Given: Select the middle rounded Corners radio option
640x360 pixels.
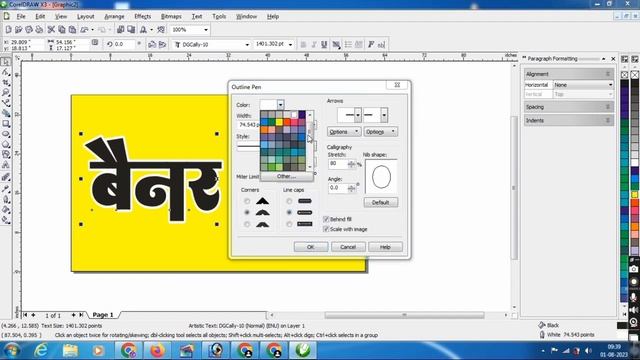Looking at the screenshot, I should 247,213.
